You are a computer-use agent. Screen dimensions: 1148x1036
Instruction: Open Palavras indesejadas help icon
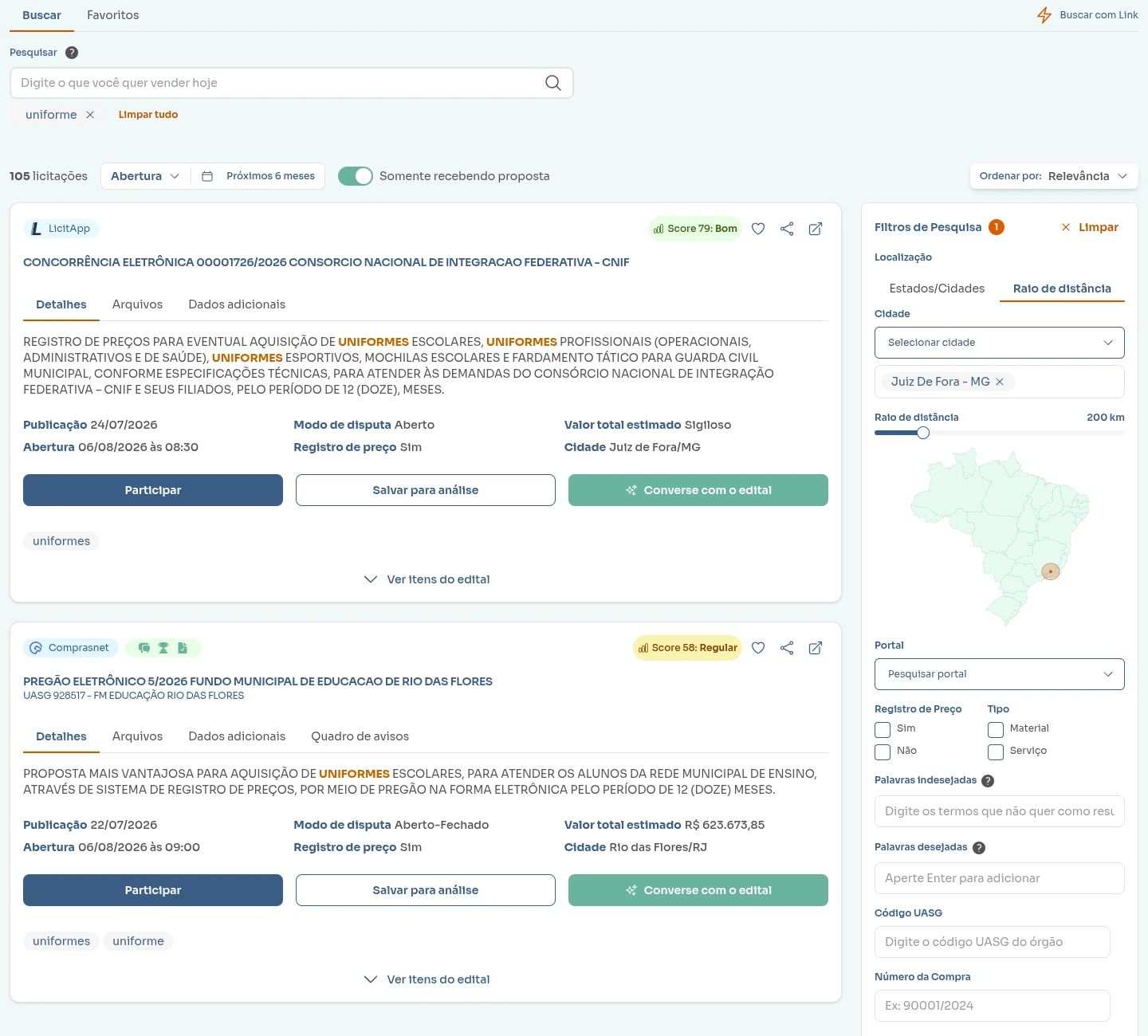point(988,781)
